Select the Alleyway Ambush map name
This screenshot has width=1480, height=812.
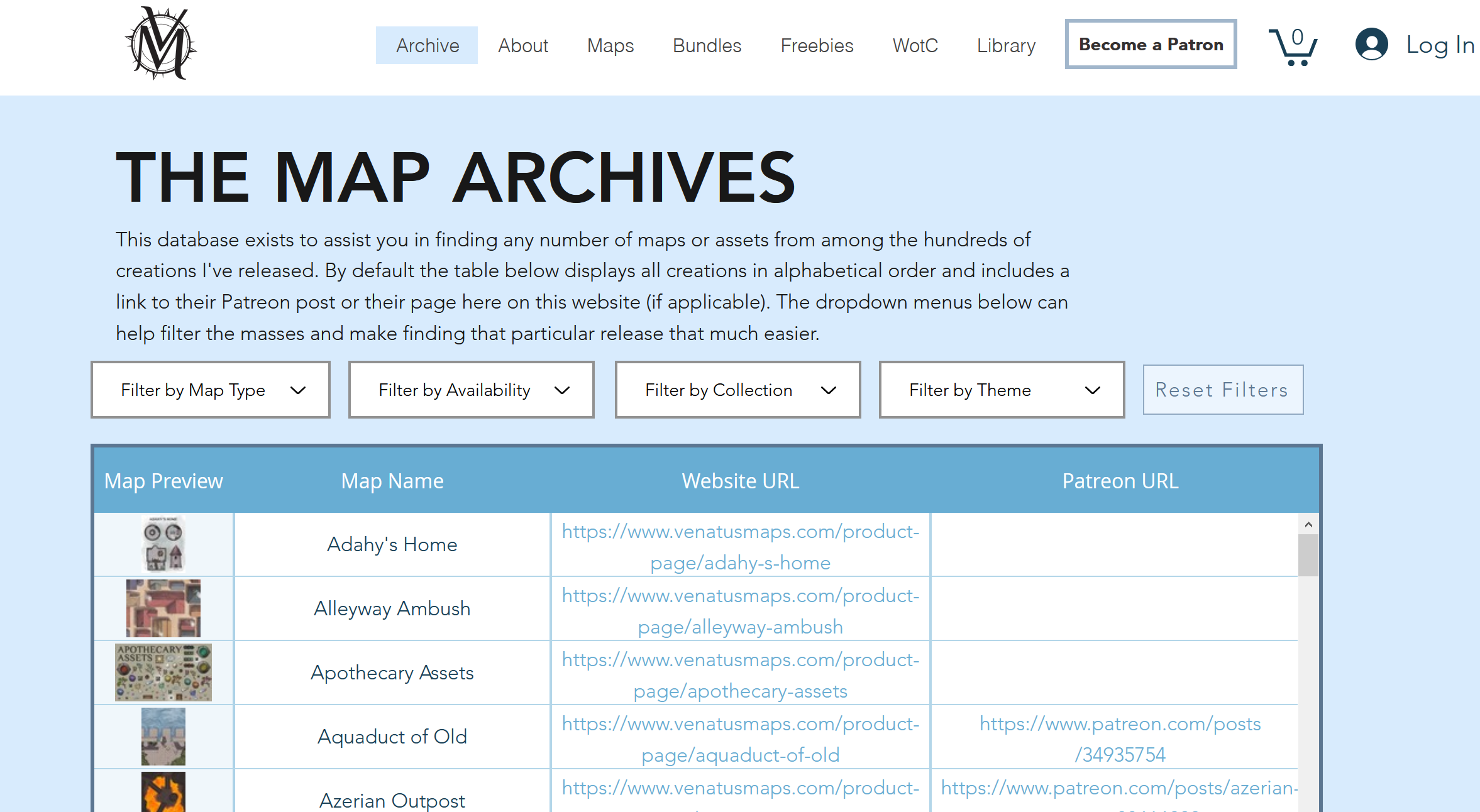[392, 608]
